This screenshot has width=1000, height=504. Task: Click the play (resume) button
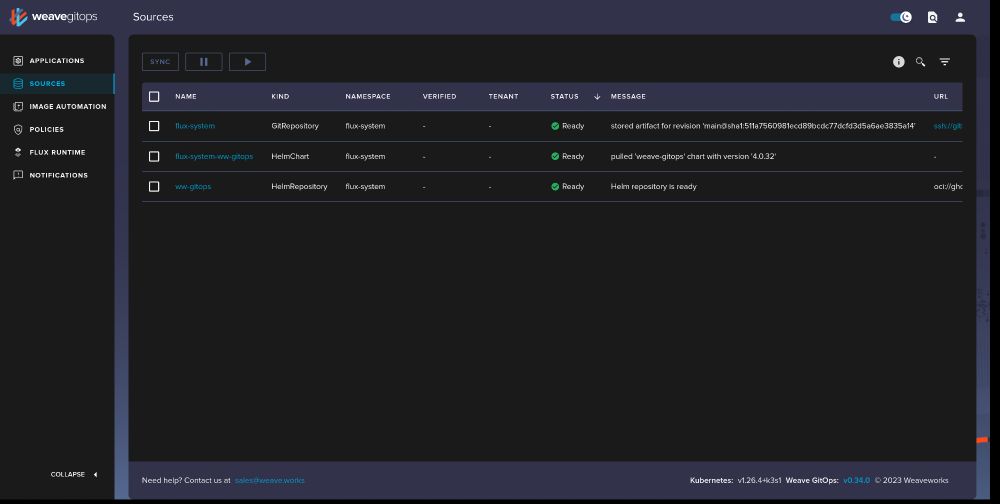click(x=247, y=62)
